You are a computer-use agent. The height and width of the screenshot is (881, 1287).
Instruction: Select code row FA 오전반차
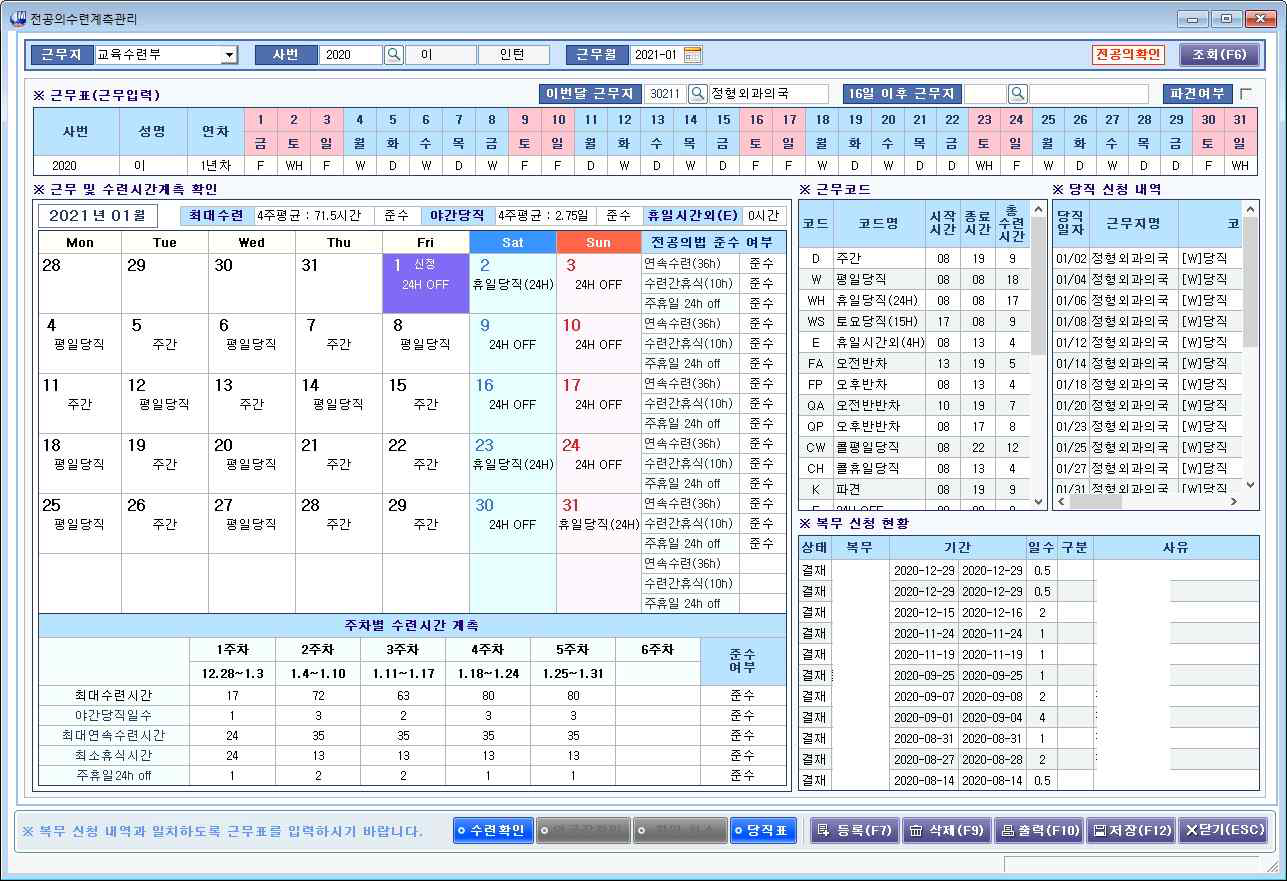pos(913,363)
